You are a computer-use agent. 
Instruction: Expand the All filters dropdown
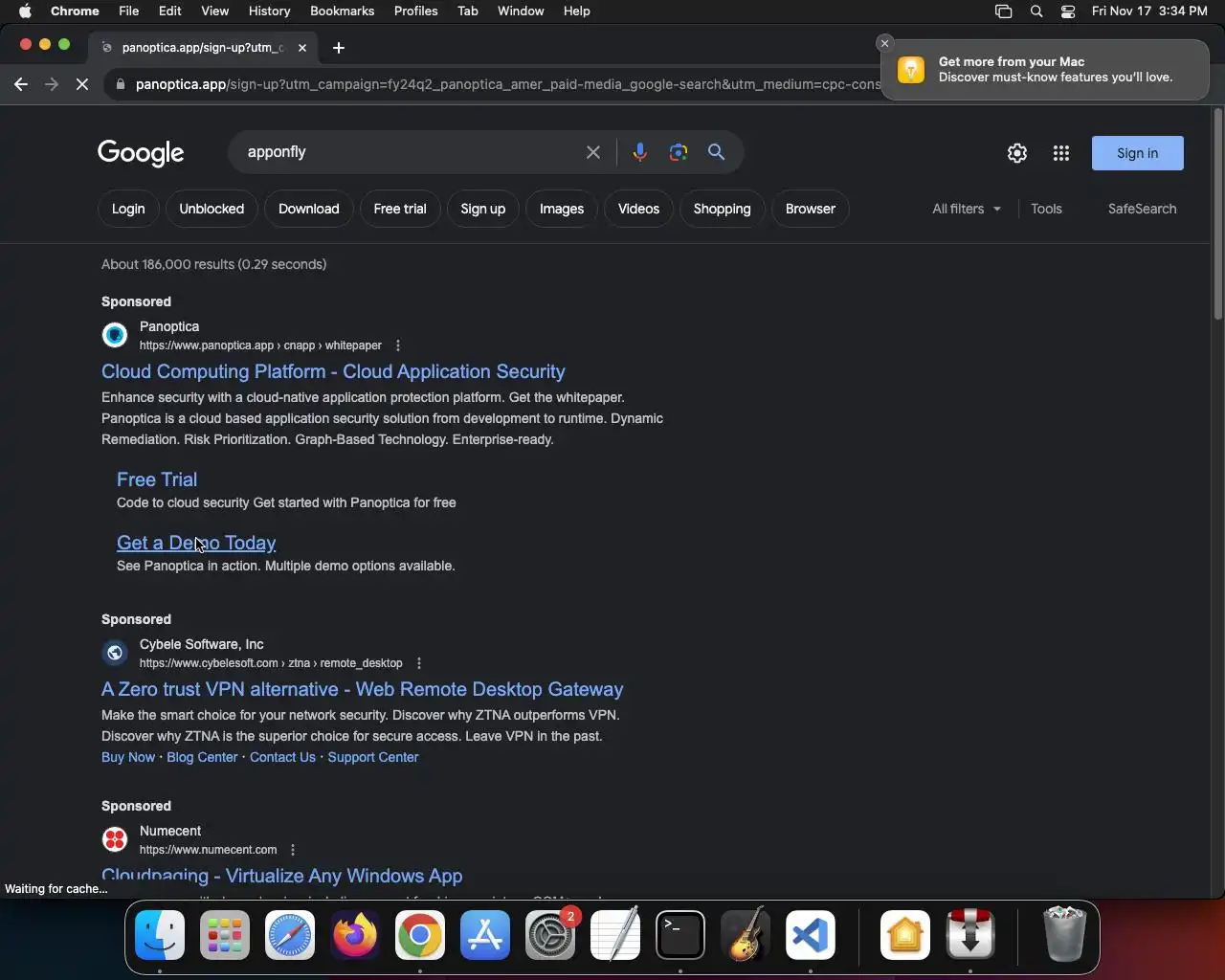(967, 209)
